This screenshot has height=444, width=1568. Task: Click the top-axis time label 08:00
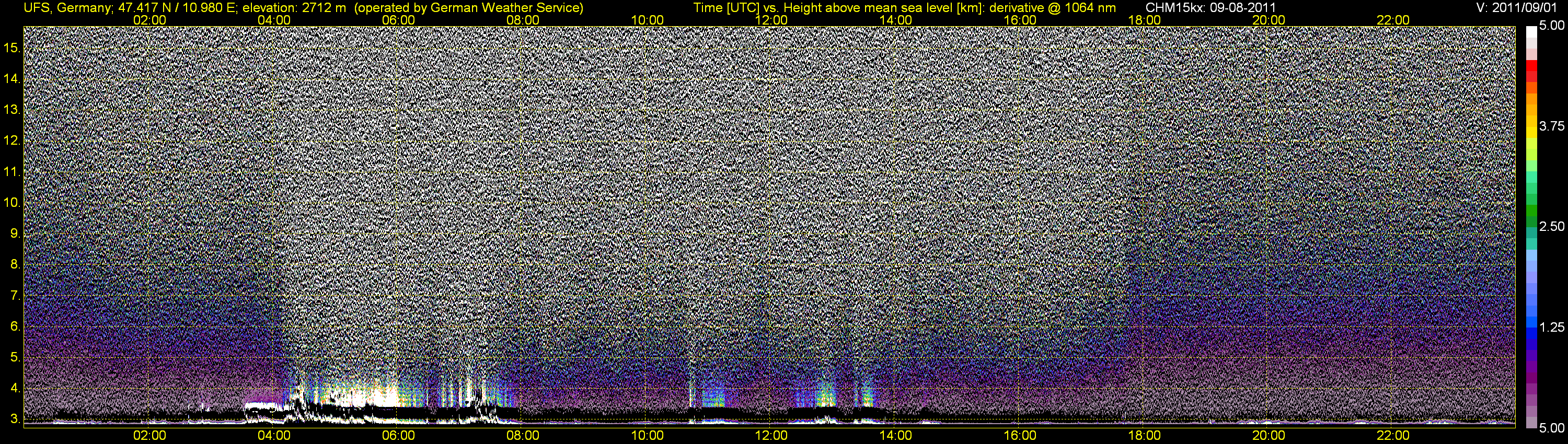point(523,20)
